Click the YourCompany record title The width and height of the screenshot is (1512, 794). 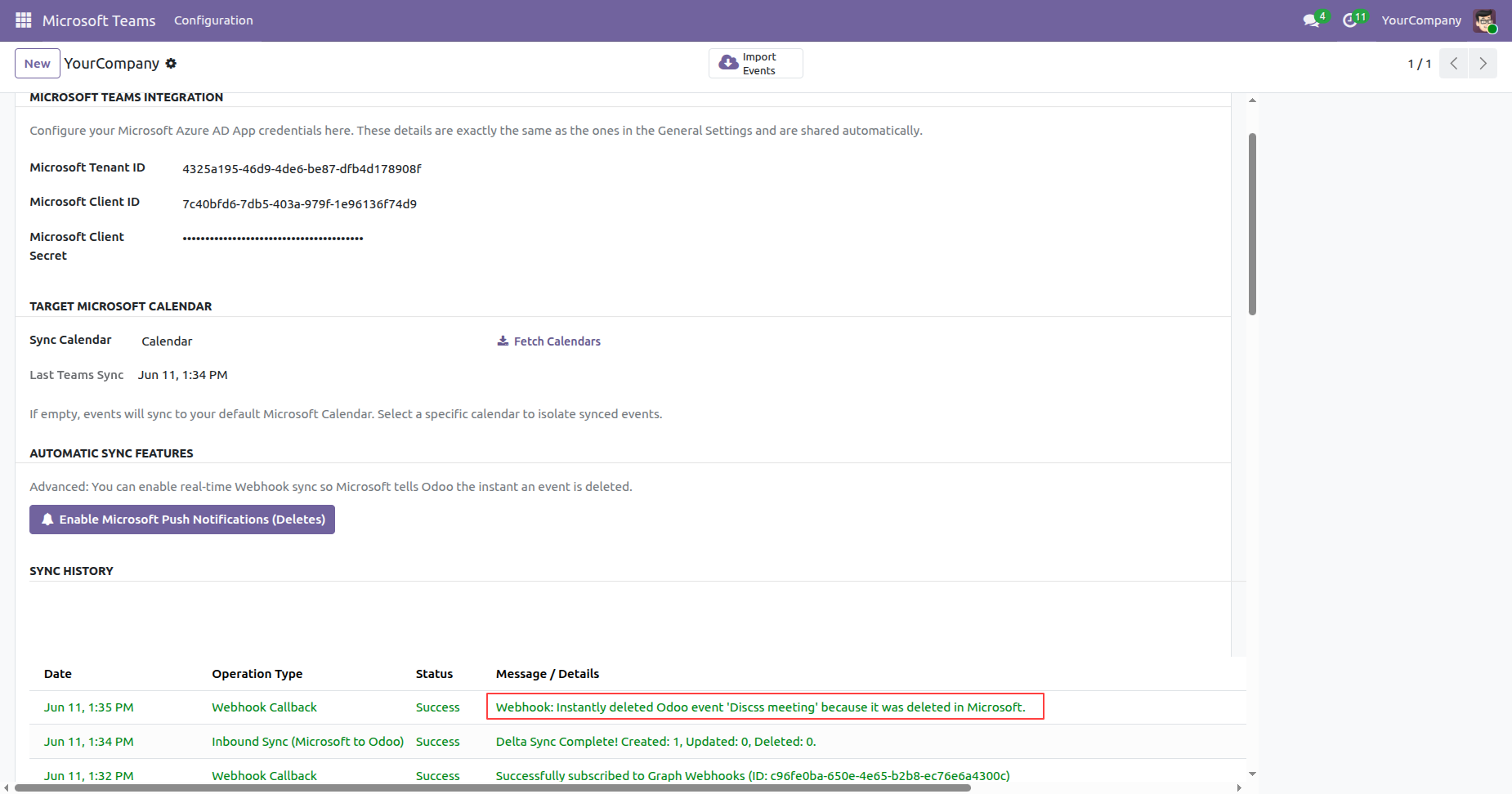[x=112, y=64]
